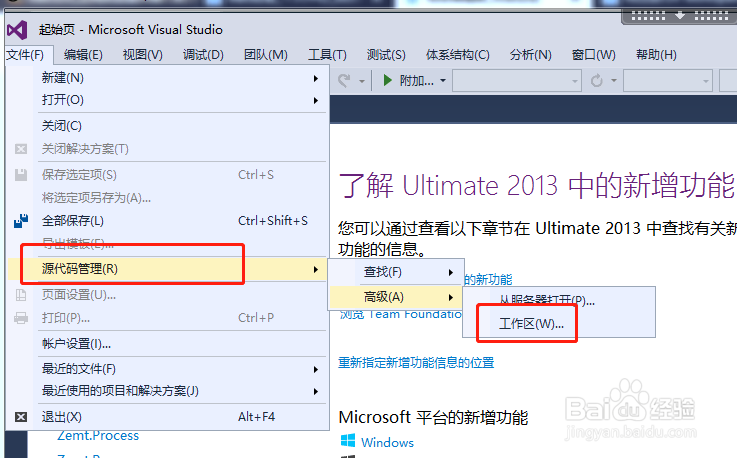Open the Tools (工具) menu
The height and width of the screenshot is (458, 737).
point(327,55)
